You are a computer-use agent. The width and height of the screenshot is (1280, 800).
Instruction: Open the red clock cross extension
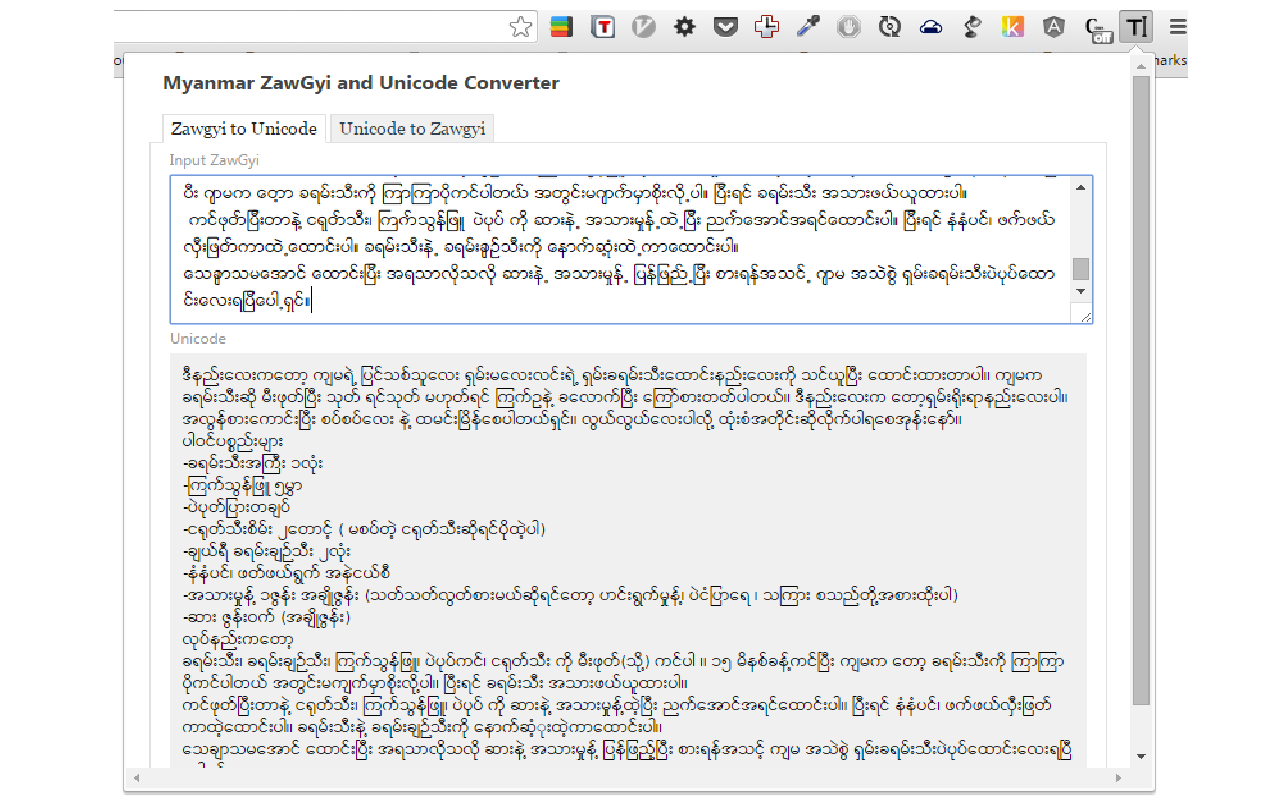coord(766,27)
